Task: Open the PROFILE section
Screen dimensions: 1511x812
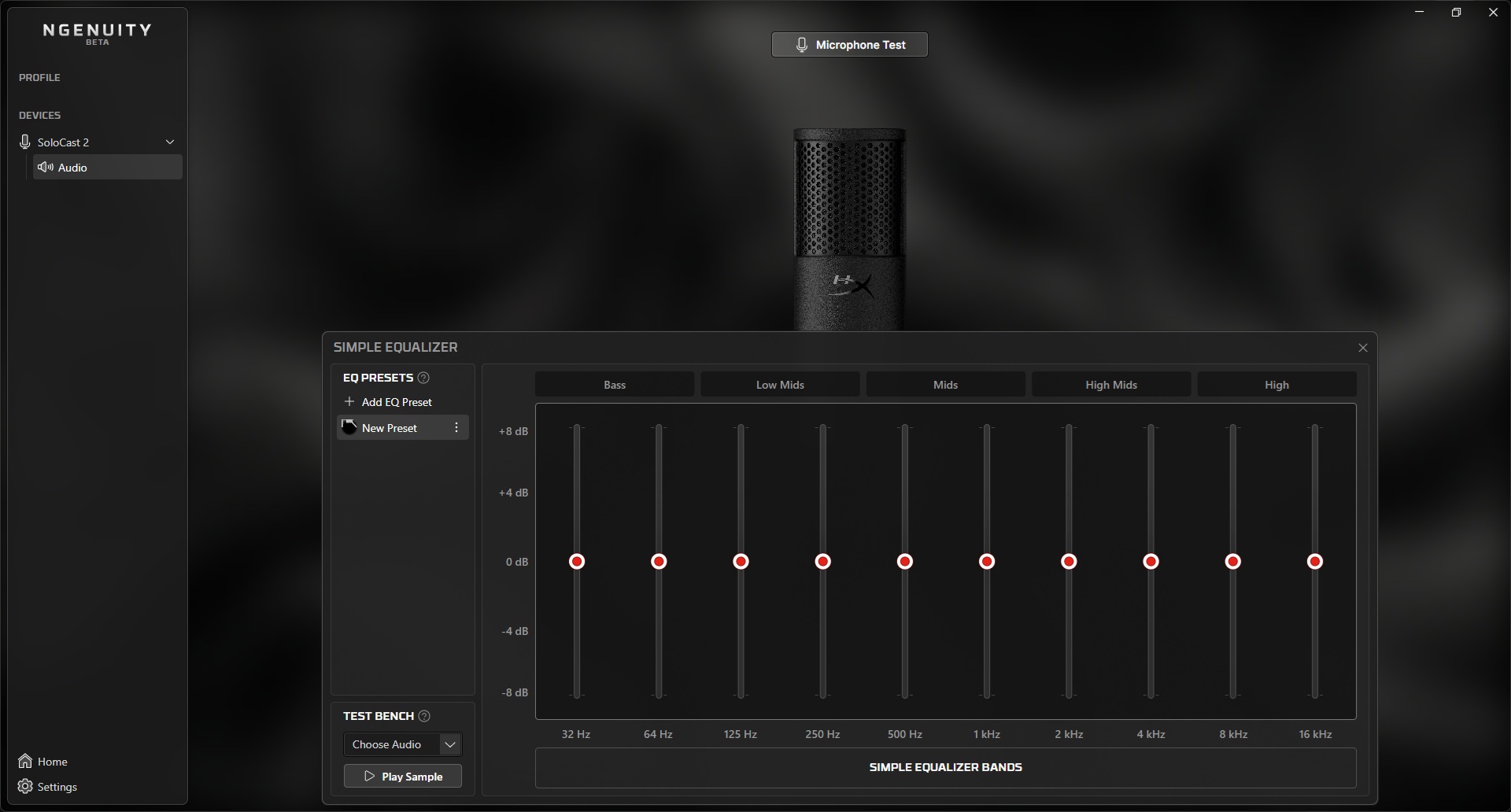Action: 39,78
